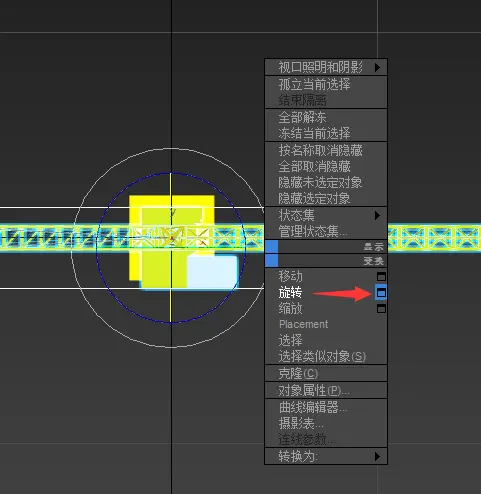Open 曲线编辑器... from the menu
This screenshot has width=481, height=494.
[x=313, y=407]
